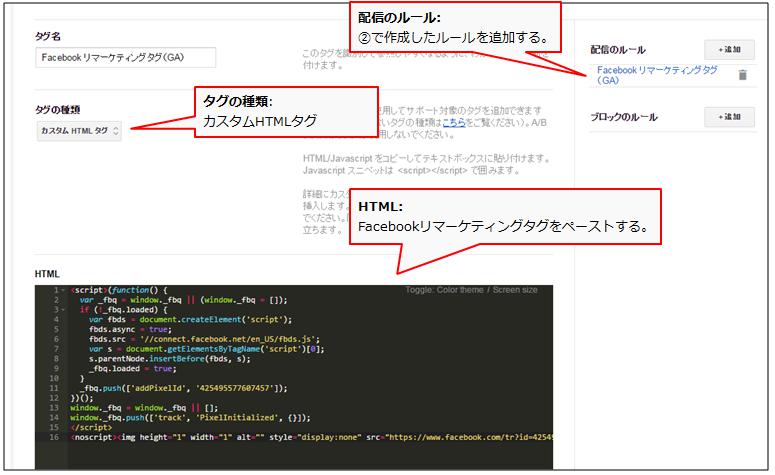Toggle the editor Screen size

point(515,290)
